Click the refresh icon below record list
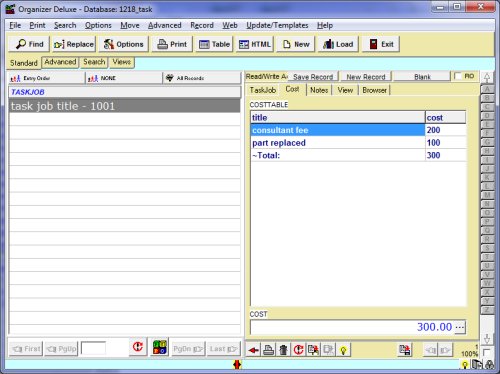500x374 pixels. tap(138, 347)
